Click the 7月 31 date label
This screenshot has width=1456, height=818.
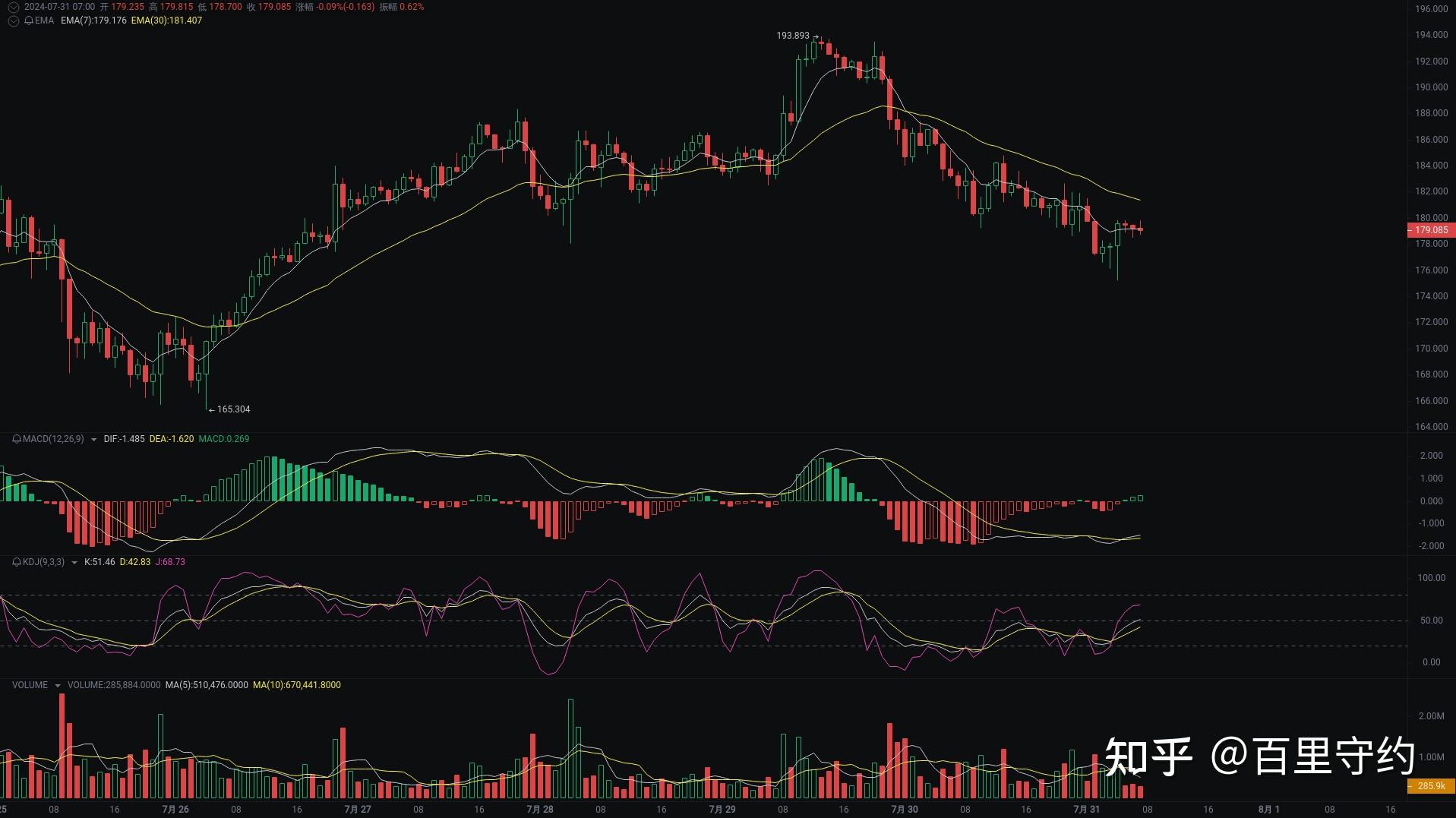point(1087,810)
